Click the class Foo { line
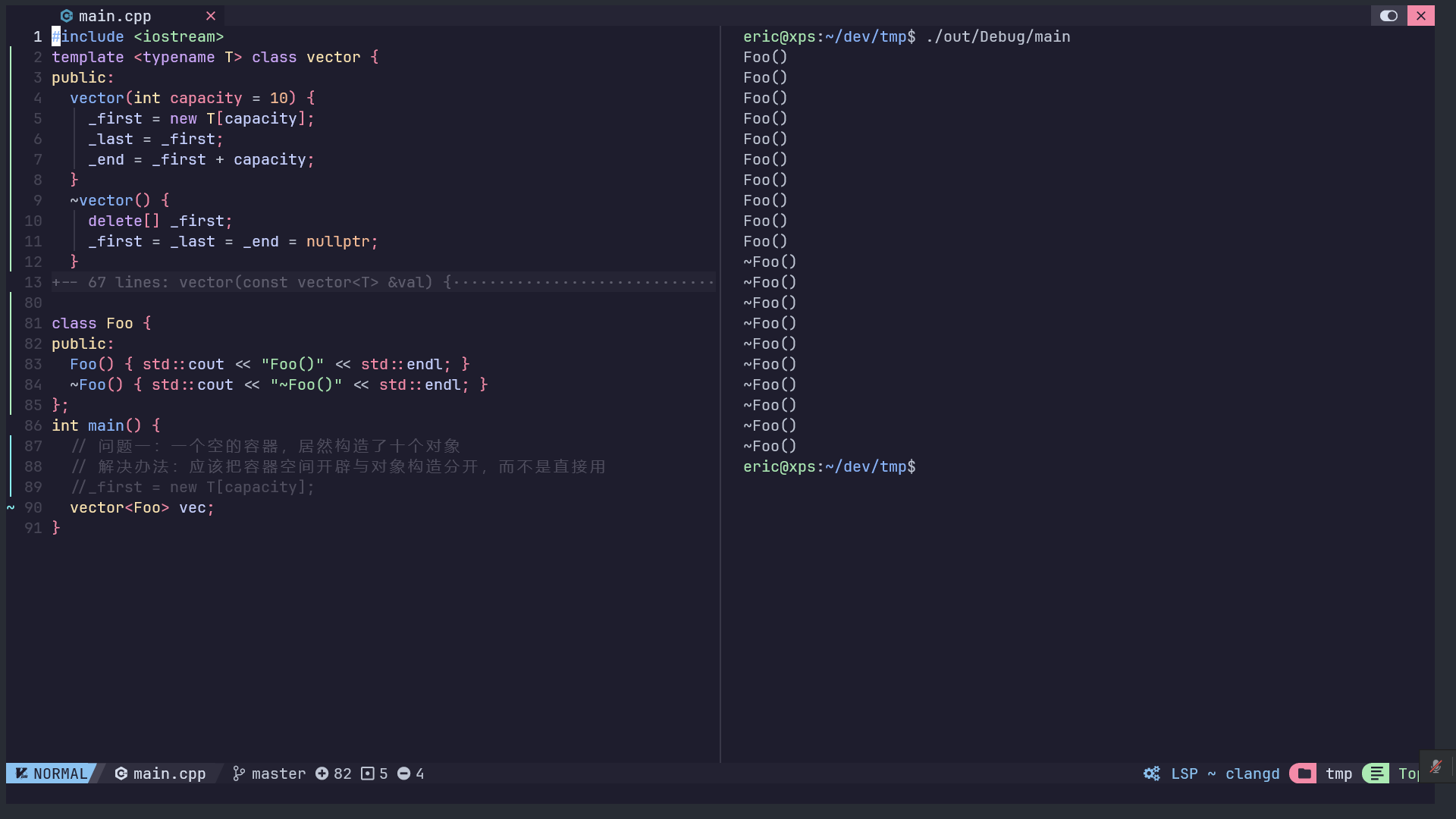Screen dimensions: 1456x819 [101, 323]
